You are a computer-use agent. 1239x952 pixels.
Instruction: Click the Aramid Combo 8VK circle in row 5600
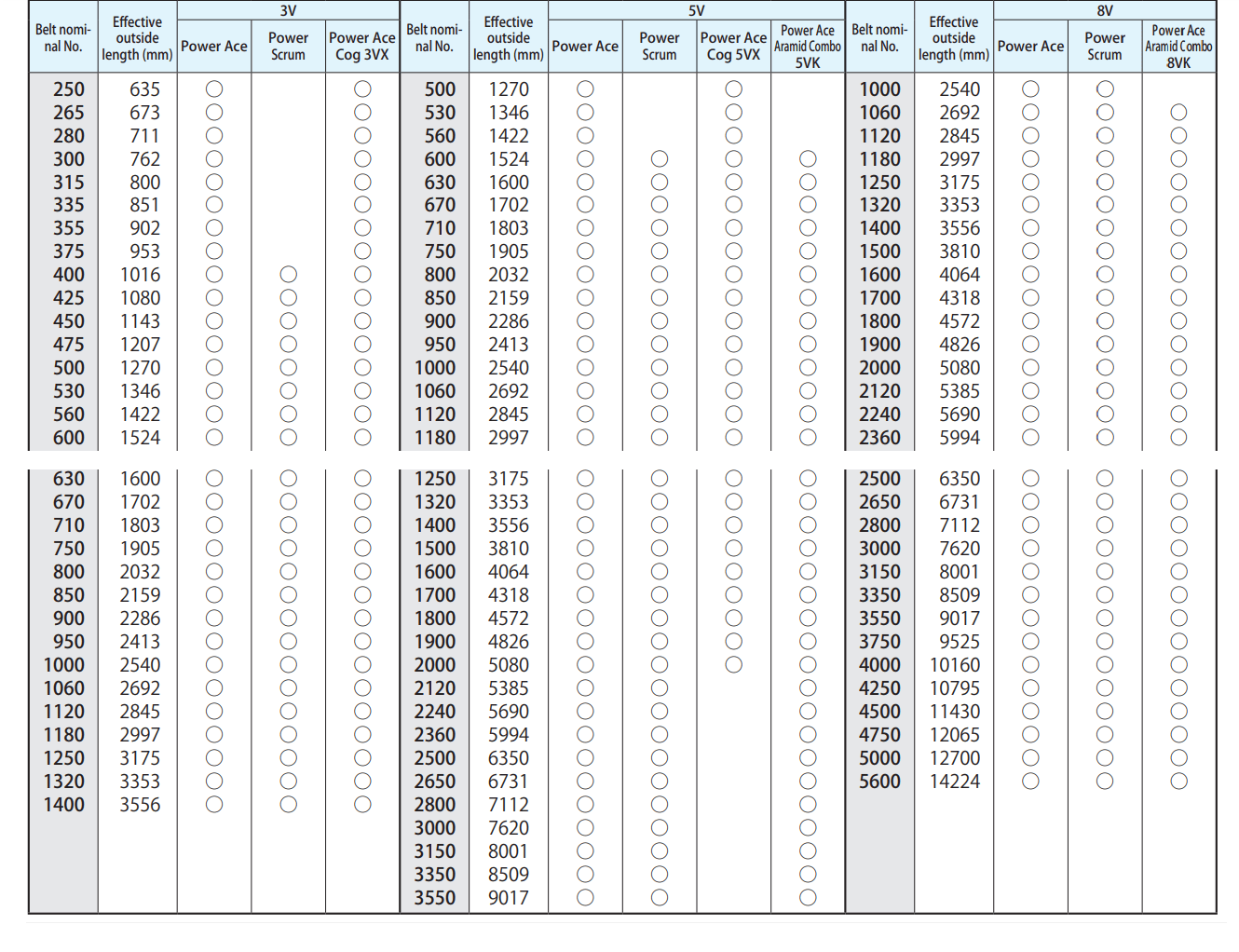pyautogui.click(x=1178, y=782)
